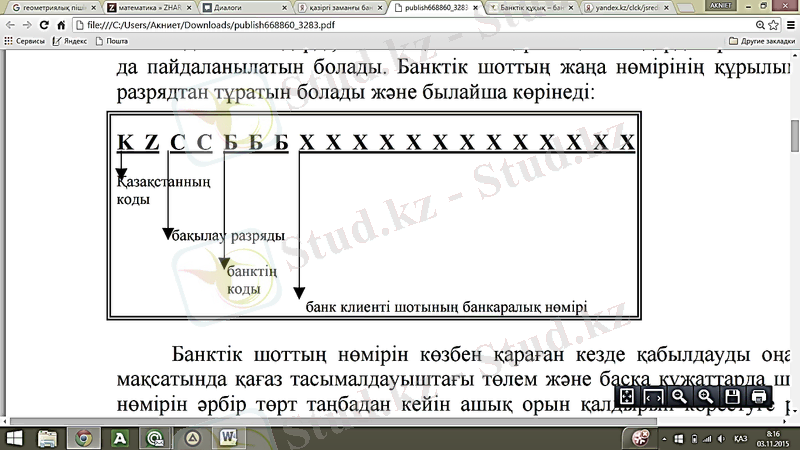The image size is (800, 450).
Task: Click the horizontal scrollbar left arrow
Action: tap(4, 421)
